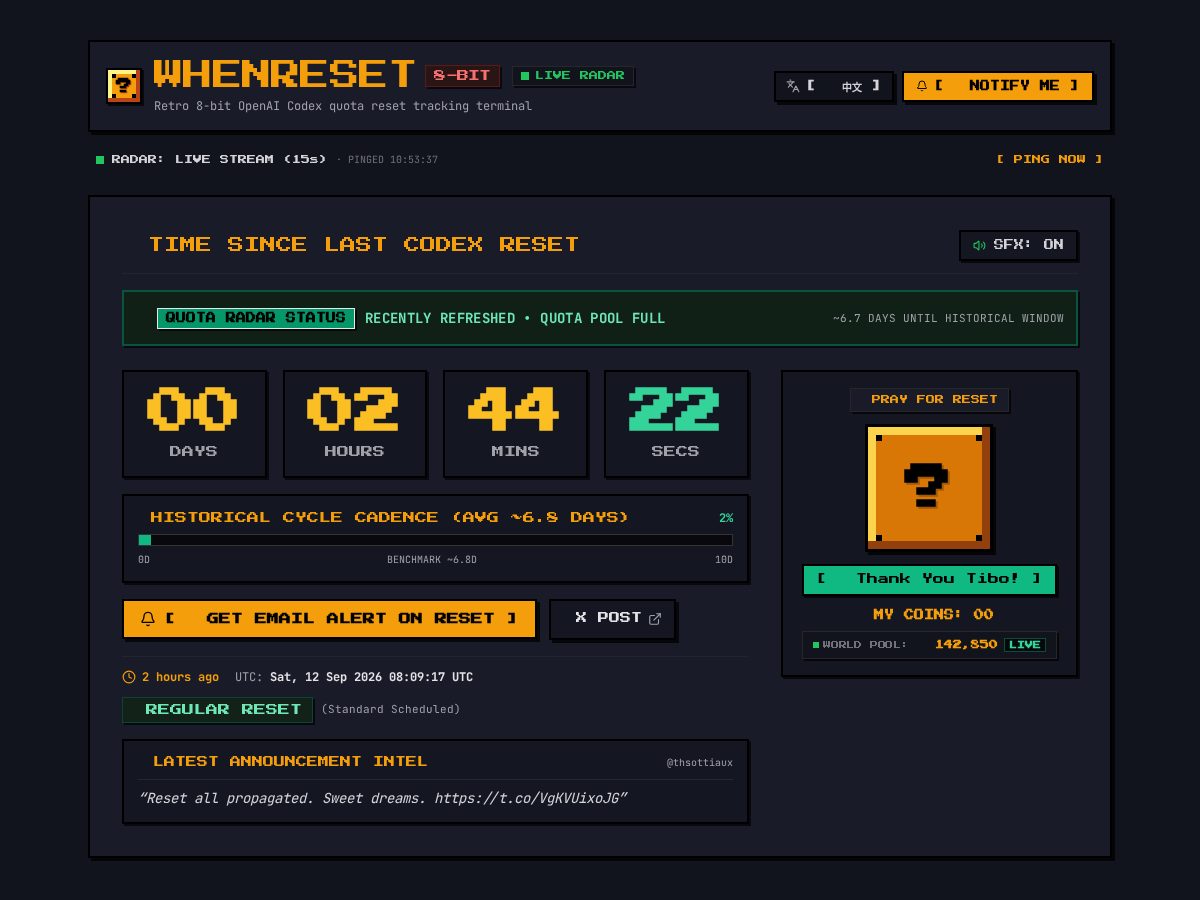The width and height of the screenshot is (1200, 900).
Task: Click Ping Now to refresh radar
Action: (x=1049, y=159)
